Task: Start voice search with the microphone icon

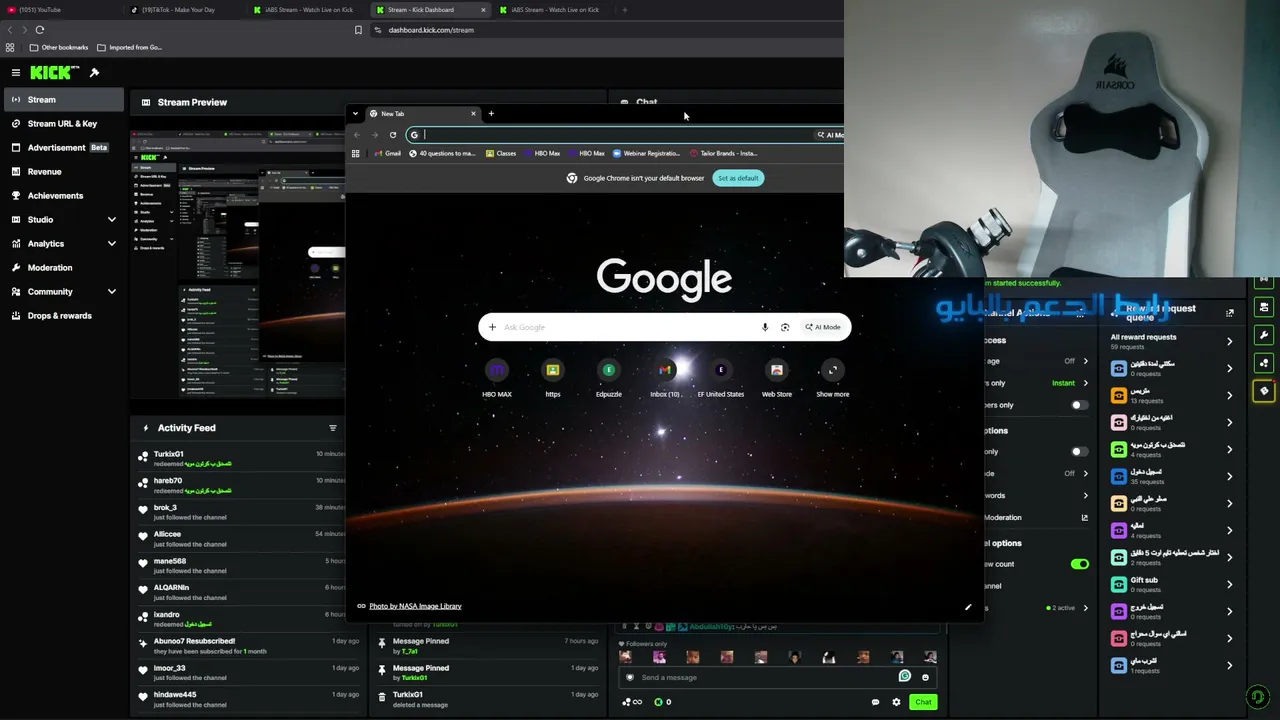Action: [x=765, y=327]
